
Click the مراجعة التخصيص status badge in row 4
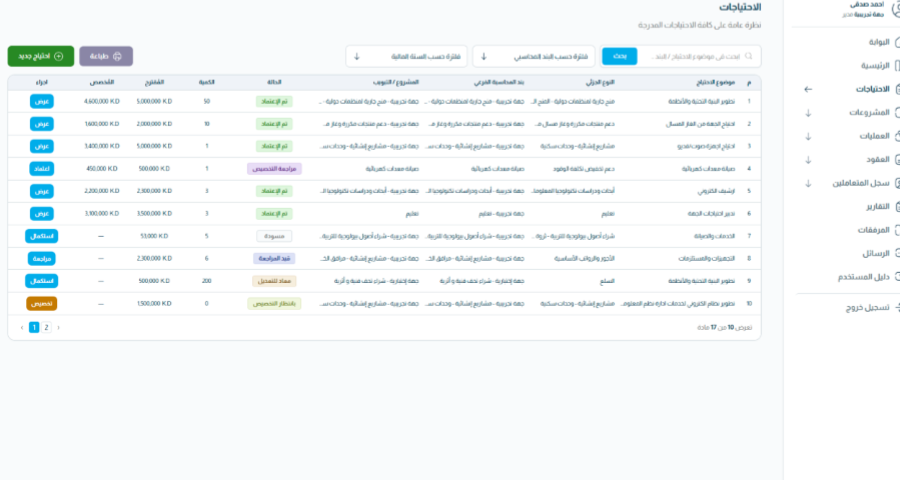(x=274, y=169)
